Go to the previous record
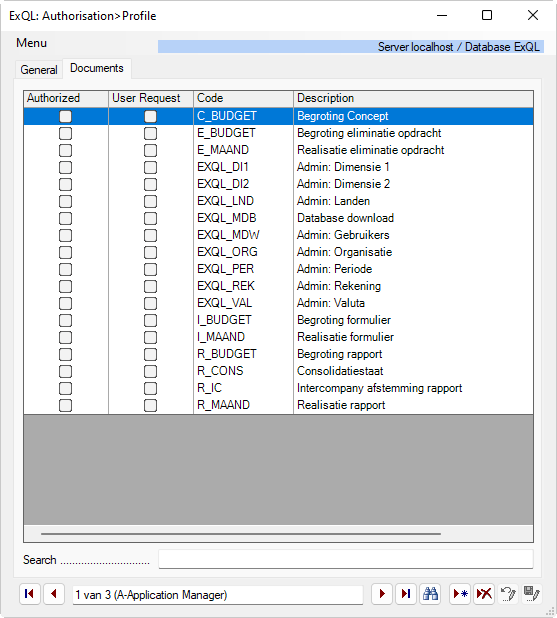Viewport: 557px width, 618px height. pos(54,594)
